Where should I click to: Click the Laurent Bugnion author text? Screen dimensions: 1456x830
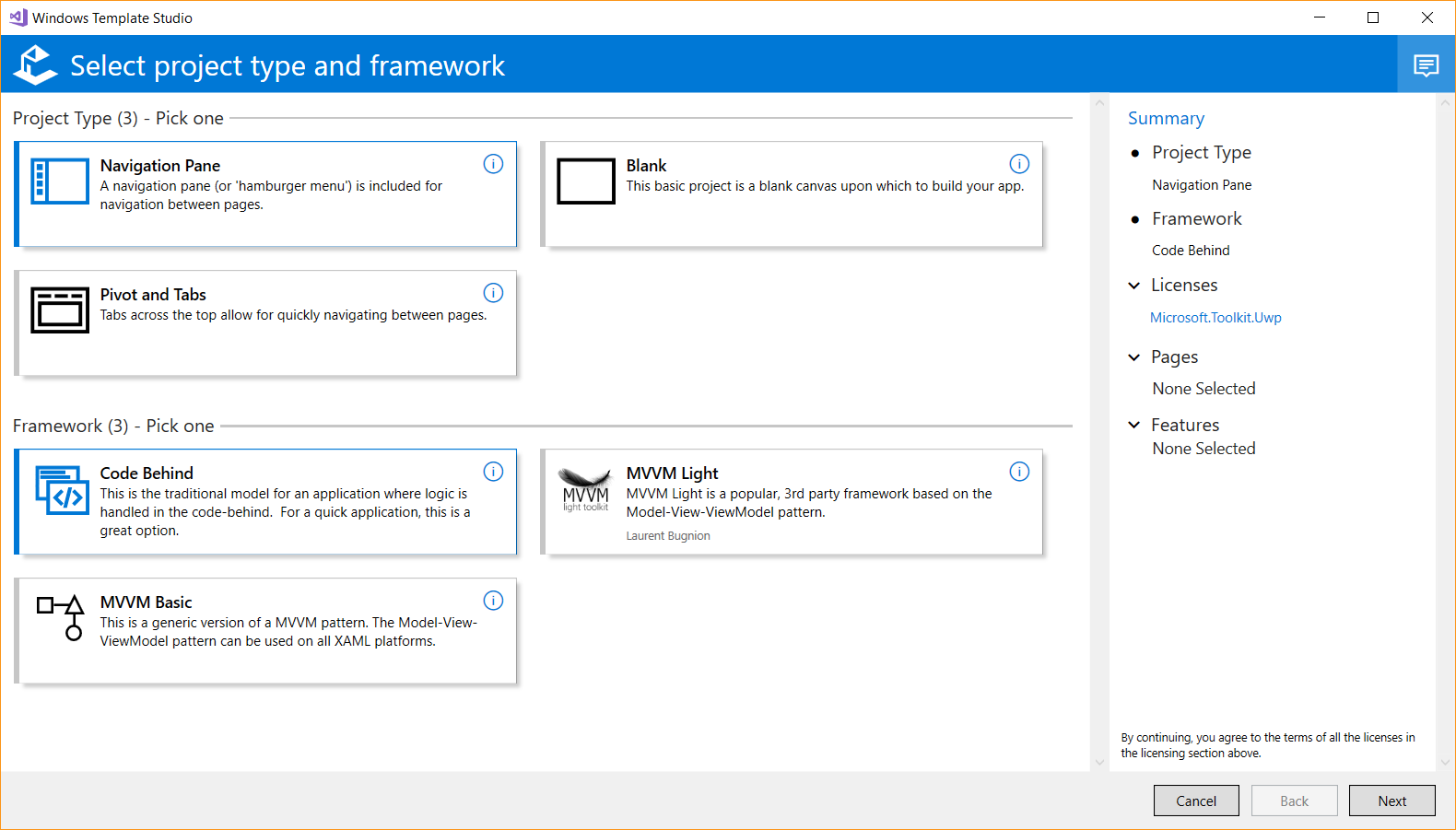pos(668,536)
